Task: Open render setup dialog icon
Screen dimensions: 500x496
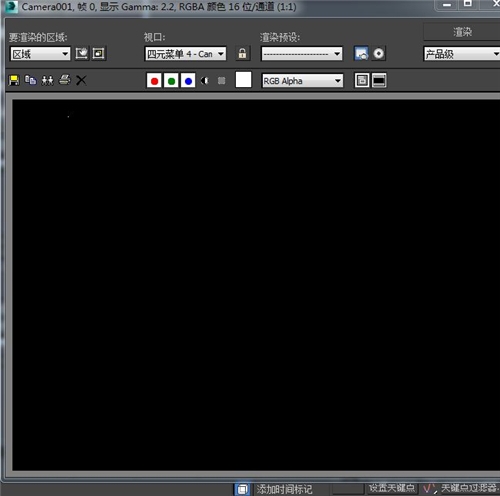Action: coord(361,54)
